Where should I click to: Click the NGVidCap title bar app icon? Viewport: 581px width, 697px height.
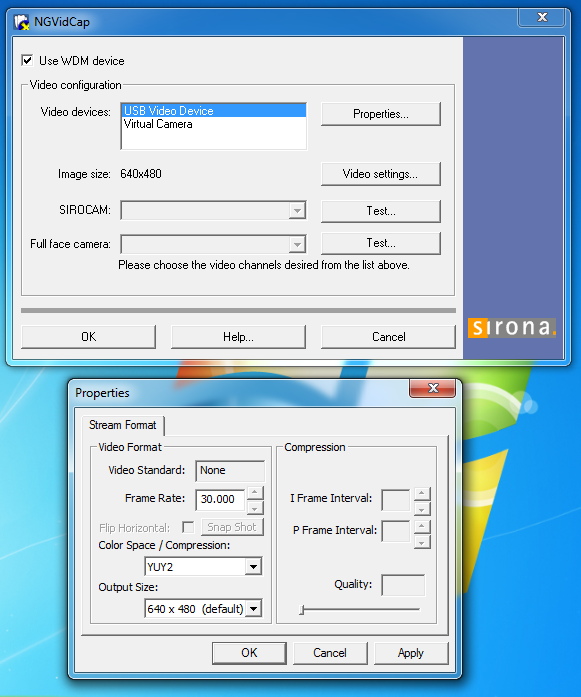click(21, 22)
